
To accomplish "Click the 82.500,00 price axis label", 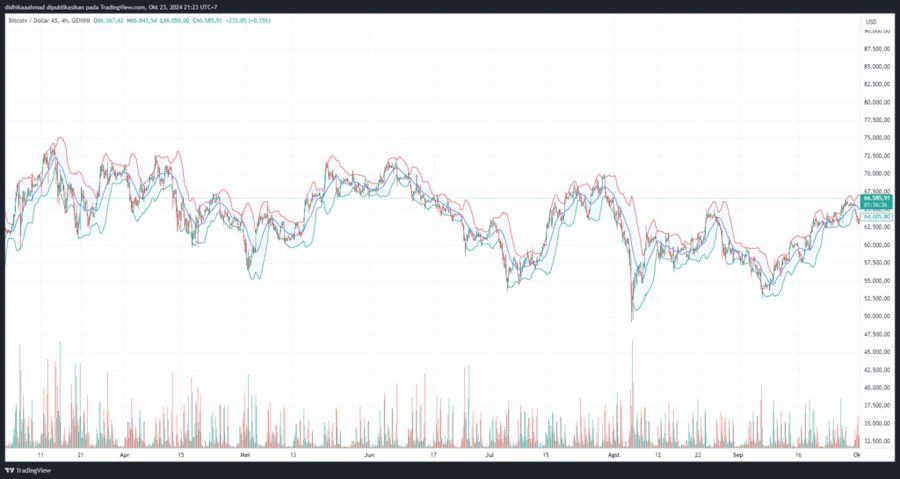I will [x=877, y=84].
